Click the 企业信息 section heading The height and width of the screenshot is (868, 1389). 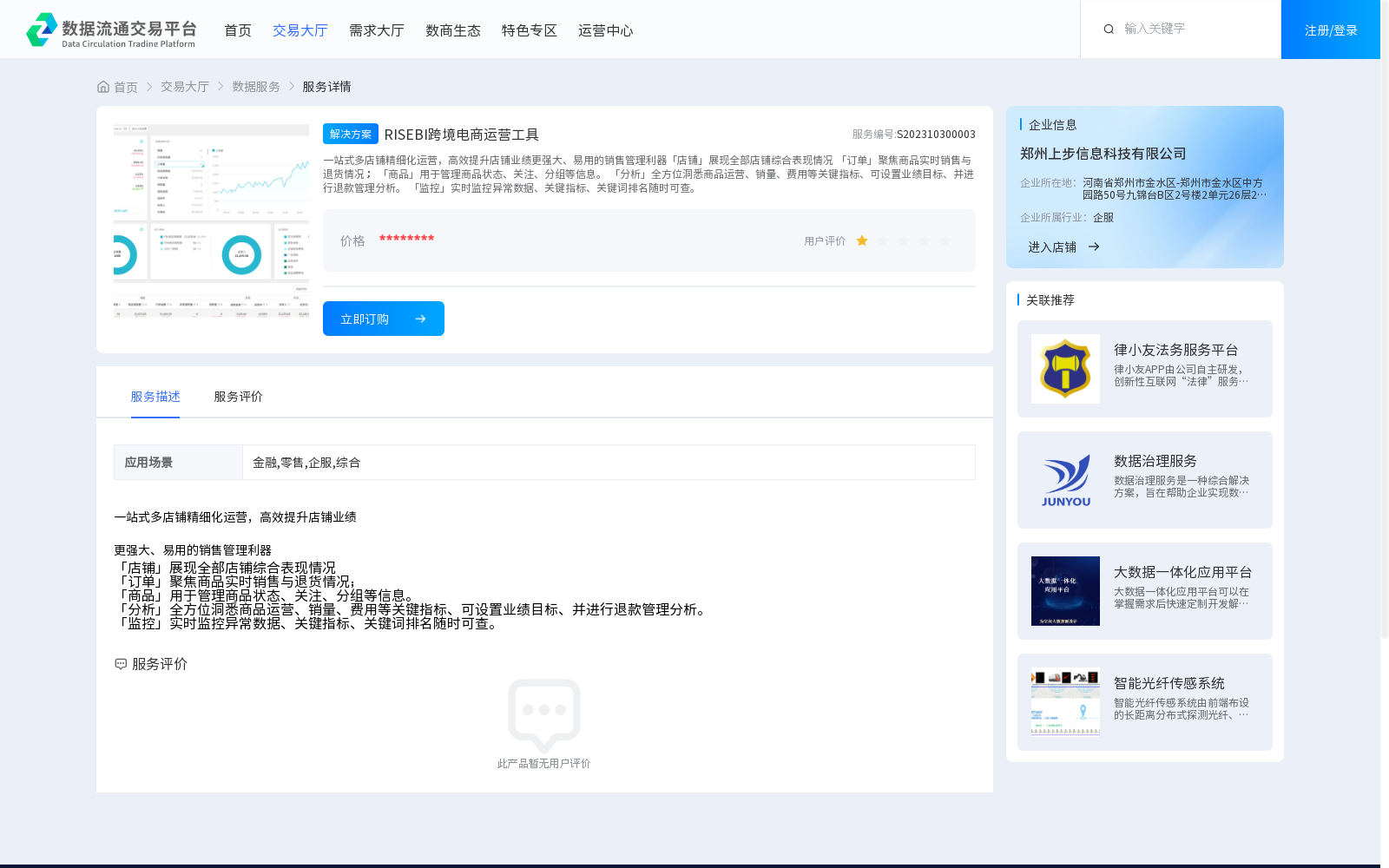(x=1053, y=125)
